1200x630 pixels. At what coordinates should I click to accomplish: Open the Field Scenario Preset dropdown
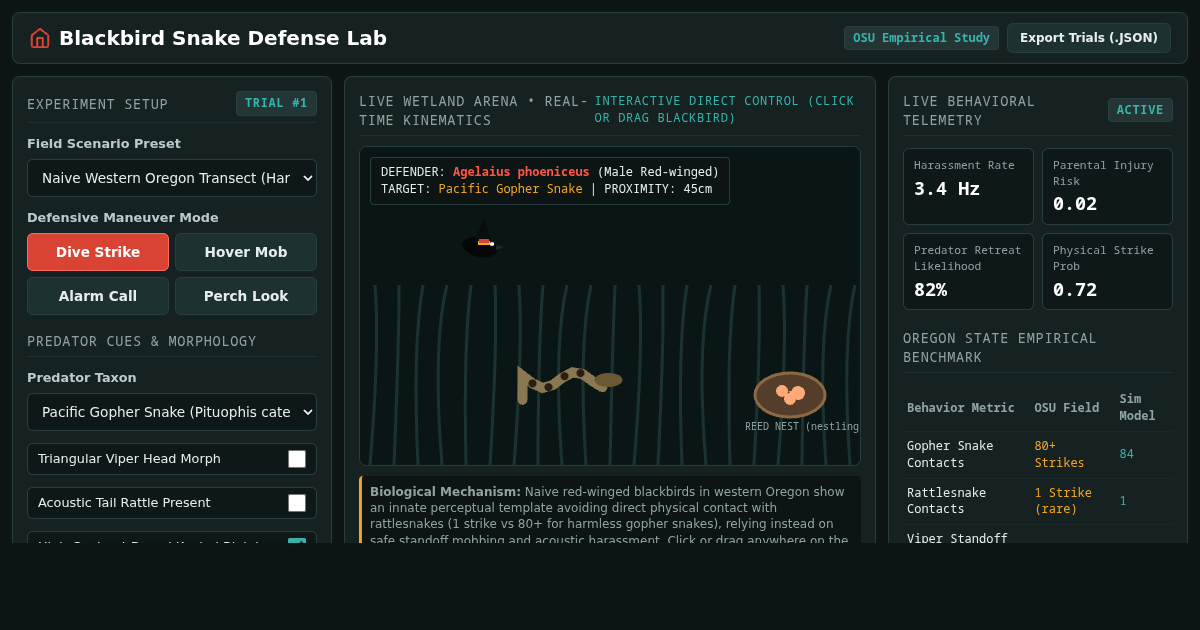pos(172,178)
